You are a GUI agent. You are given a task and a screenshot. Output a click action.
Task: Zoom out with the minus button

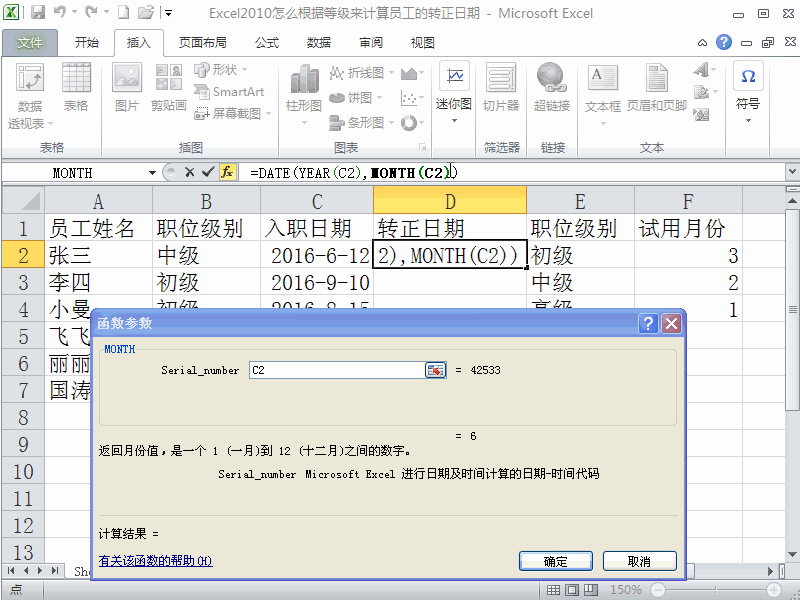pyautogui.click(x=658, y=590)
